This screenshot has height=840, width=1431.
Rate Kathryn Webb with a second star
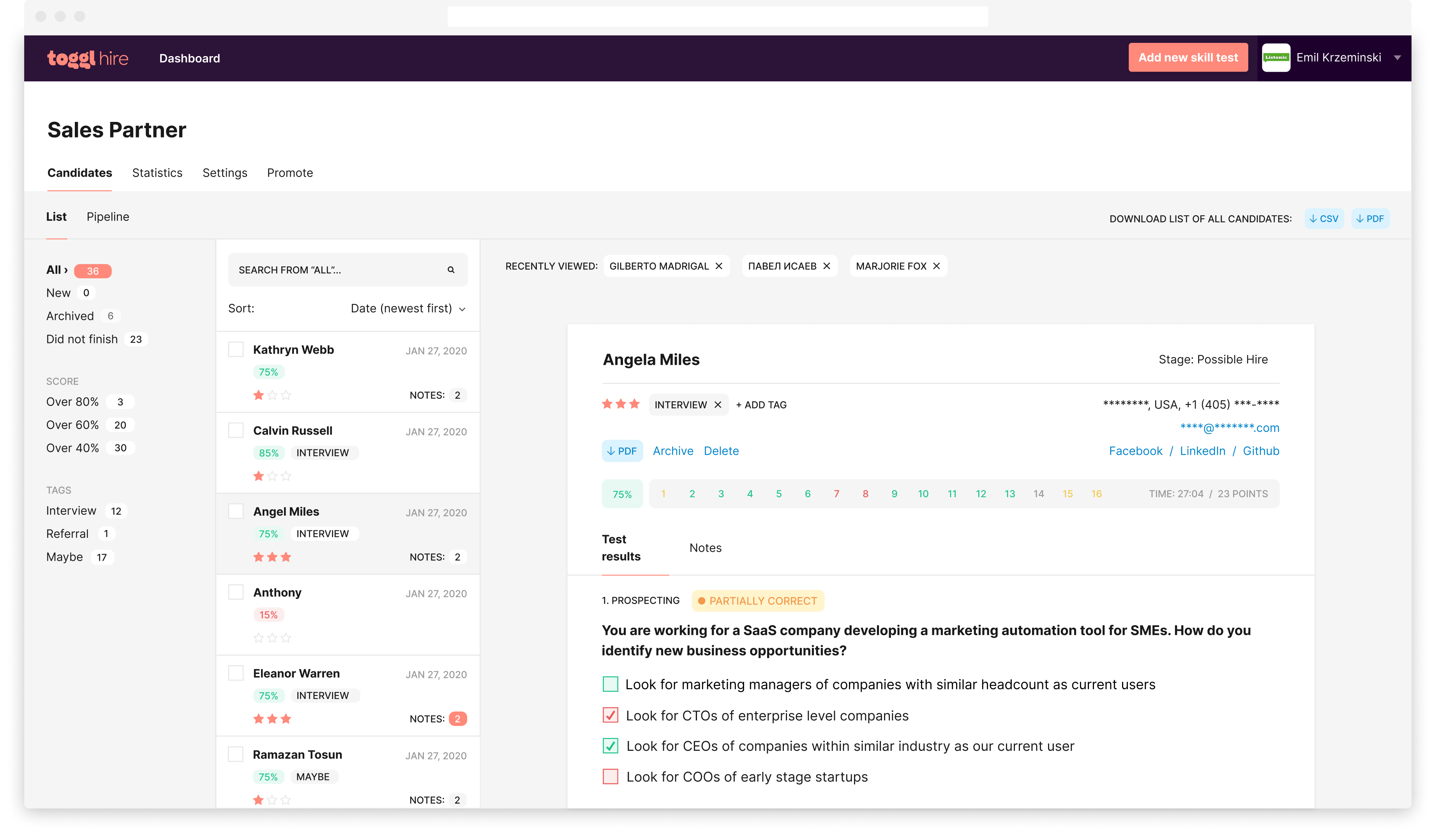(x=273, y=395)
